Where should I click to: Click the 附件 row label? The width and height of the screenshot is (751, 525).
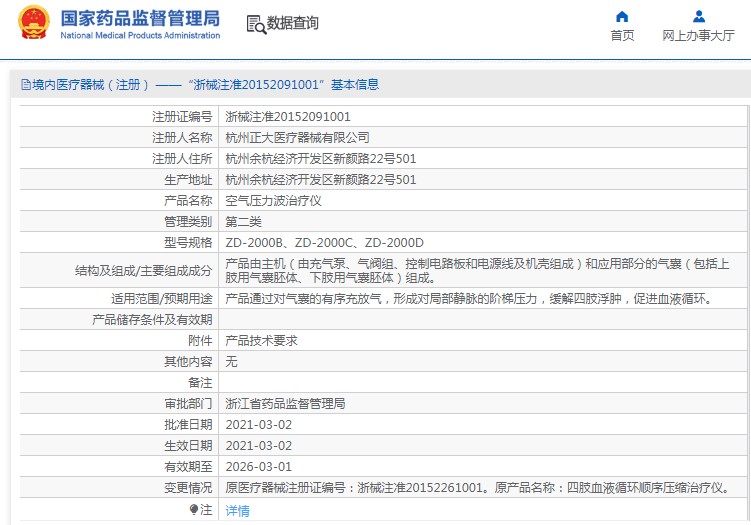pyautogui.click(x=200, y=341)
